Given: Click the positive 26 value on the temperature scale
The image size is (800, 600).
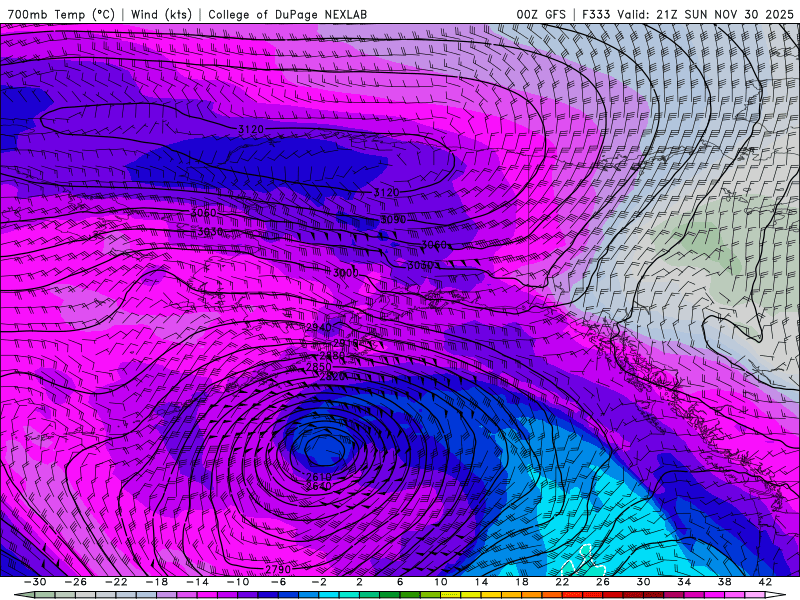Looking at the screenshot, I should coord(603,582).
